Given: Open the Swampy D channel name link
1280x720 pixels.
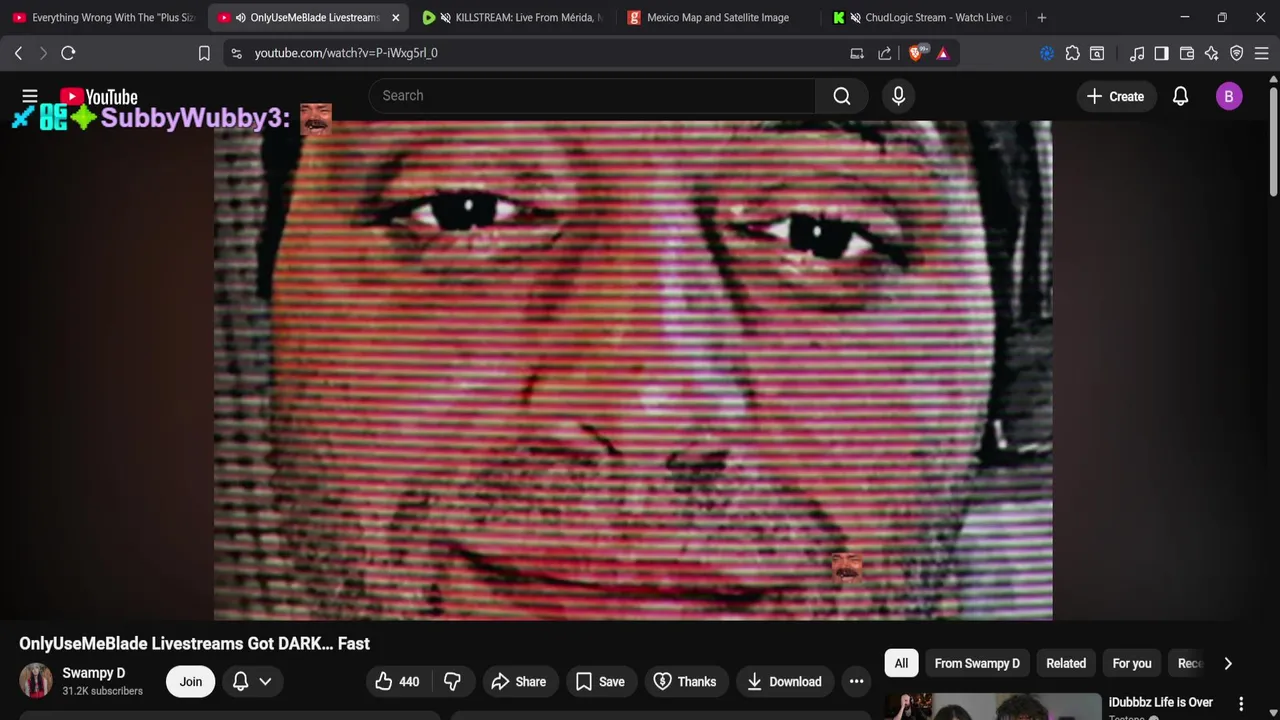Looking at the screenshot, I should [93, 673].
